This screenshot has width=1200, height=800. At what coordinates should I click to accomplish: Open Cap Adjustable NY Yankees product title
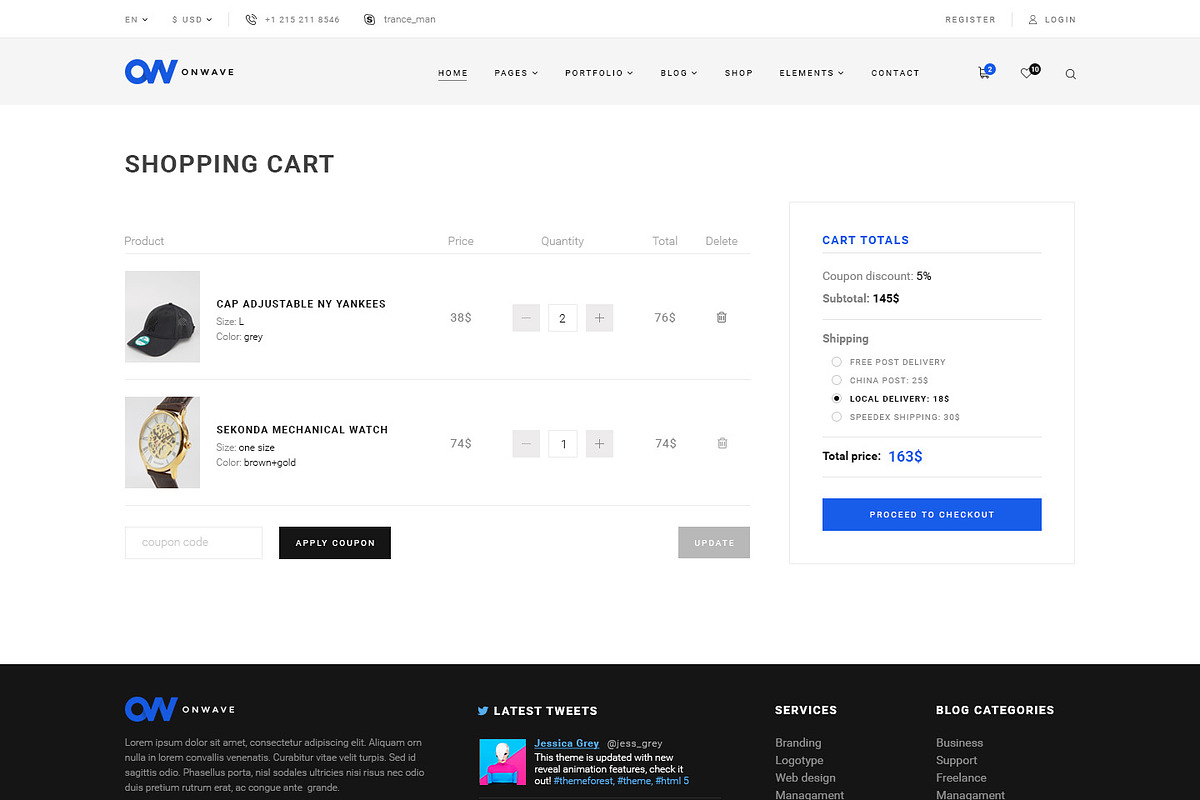tap(301, 304)
